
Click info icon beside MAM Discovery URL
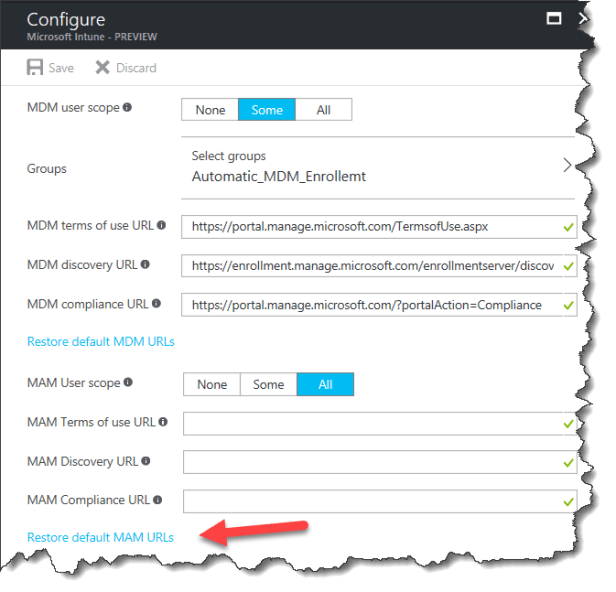(146, 461)
